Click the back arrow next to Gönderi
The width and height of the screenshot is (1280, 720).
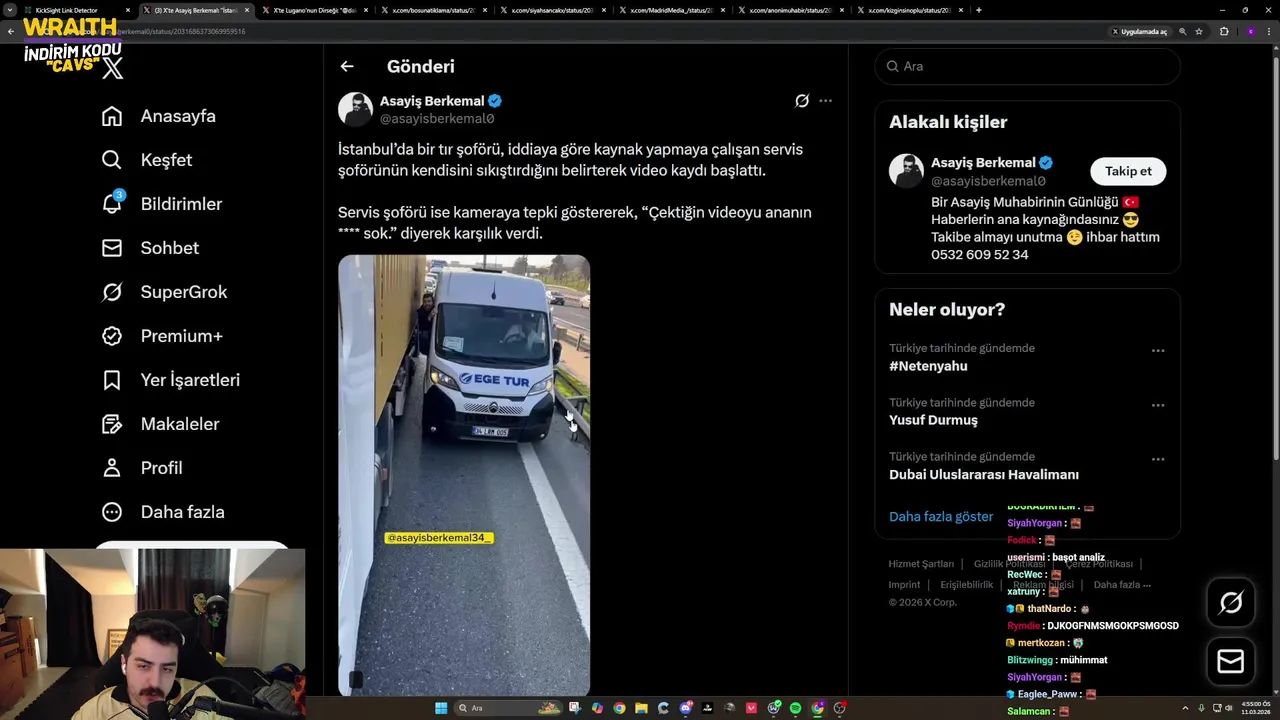(x=347, y=66)
